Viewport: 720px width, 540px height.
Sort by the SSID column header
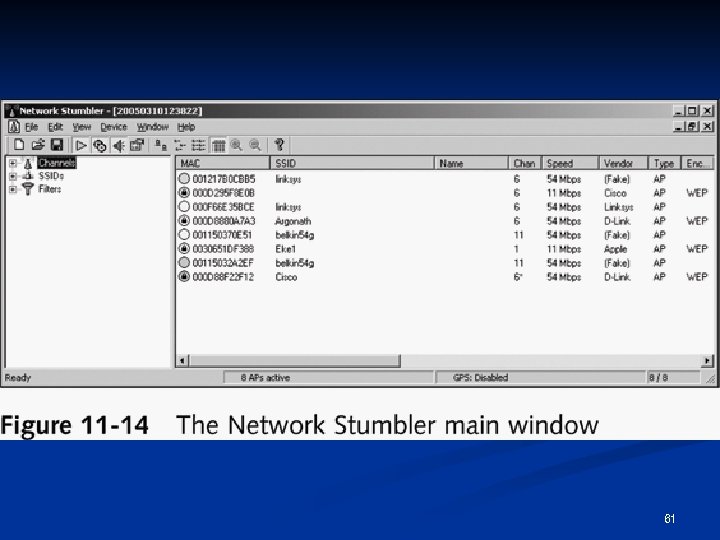click(x=352, y=163)
